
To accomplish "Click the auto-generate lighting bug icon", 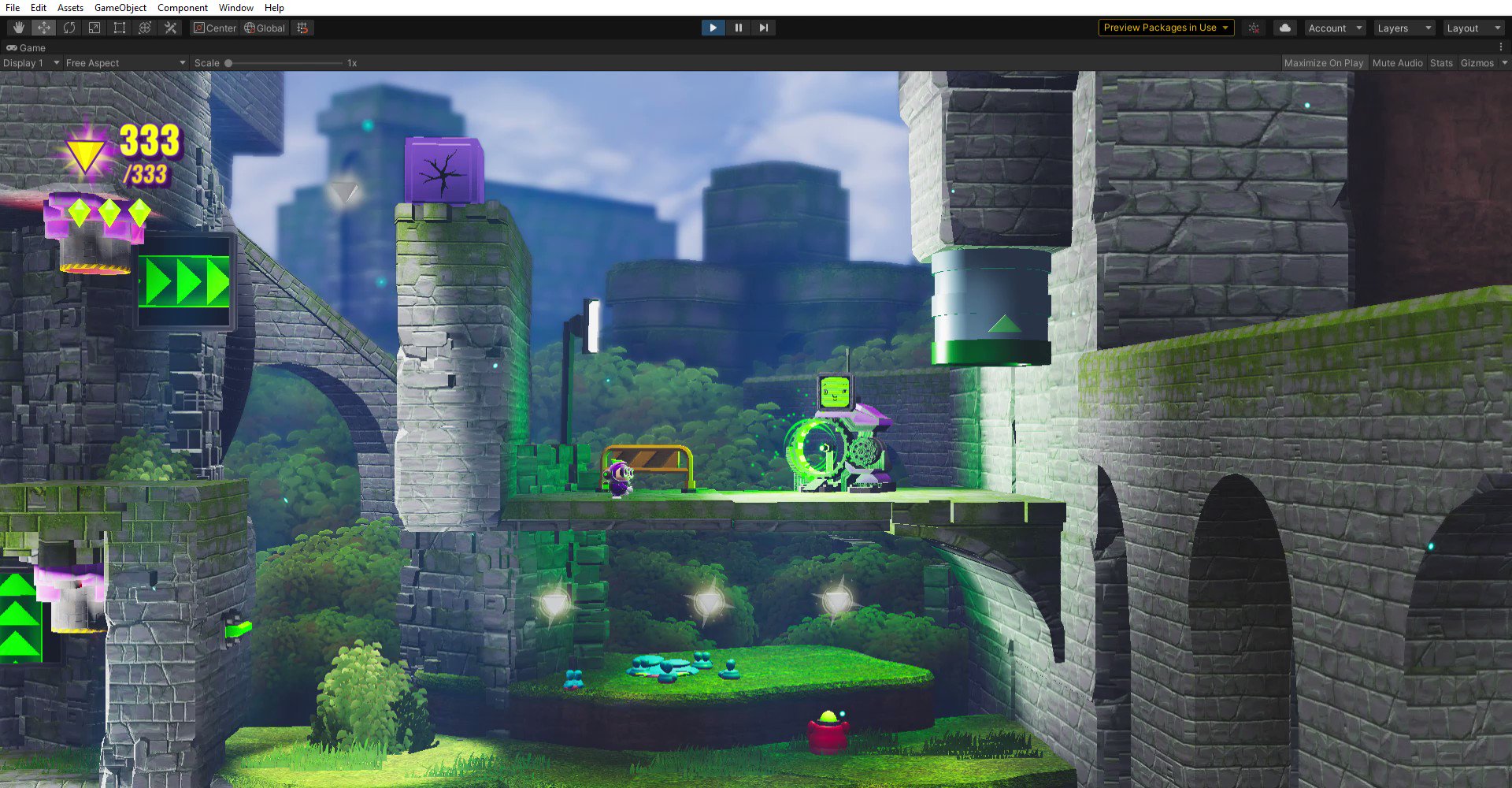I will [x=1254, y=28].
